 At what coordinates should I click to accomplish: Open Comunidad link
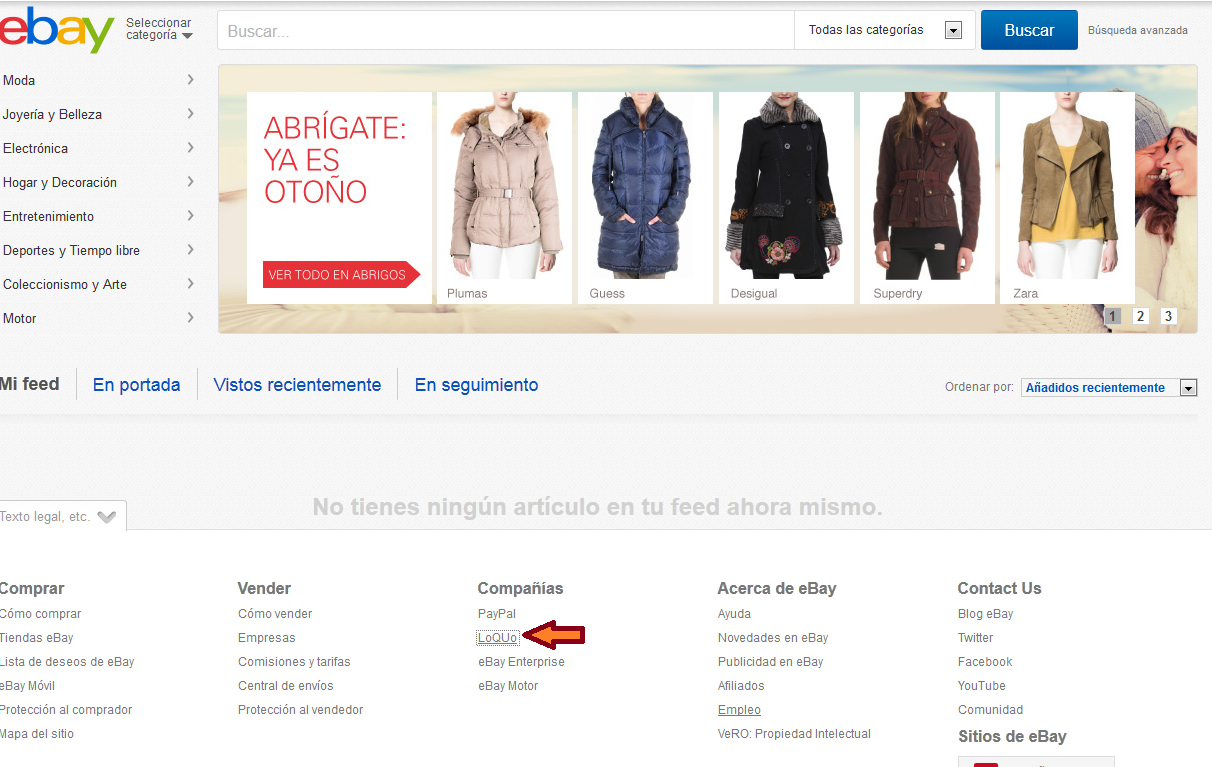tap(990, 710)
